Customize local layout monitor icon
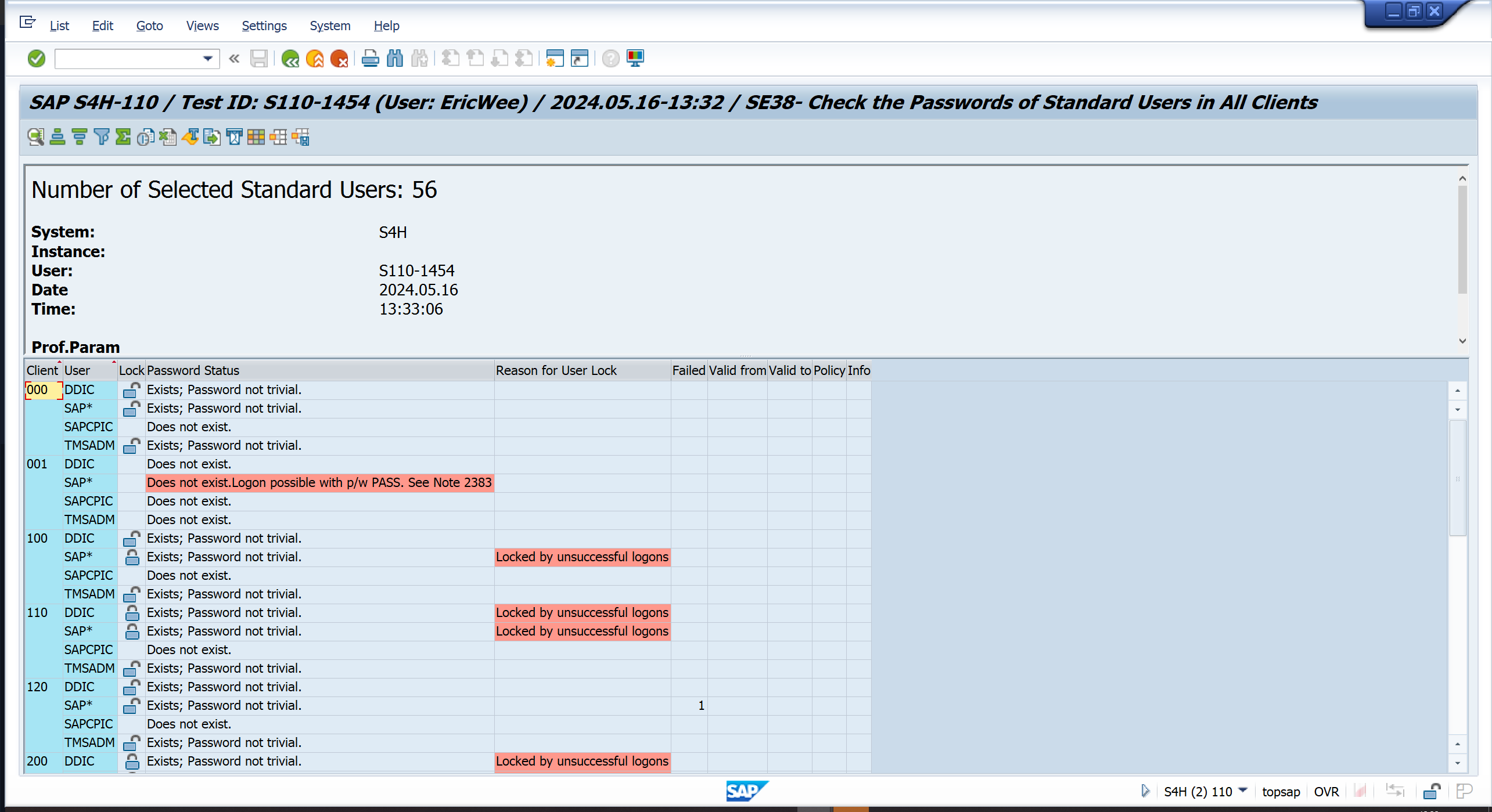The height and width of the screenshot is (812, 1492). (x=635, y=59)
